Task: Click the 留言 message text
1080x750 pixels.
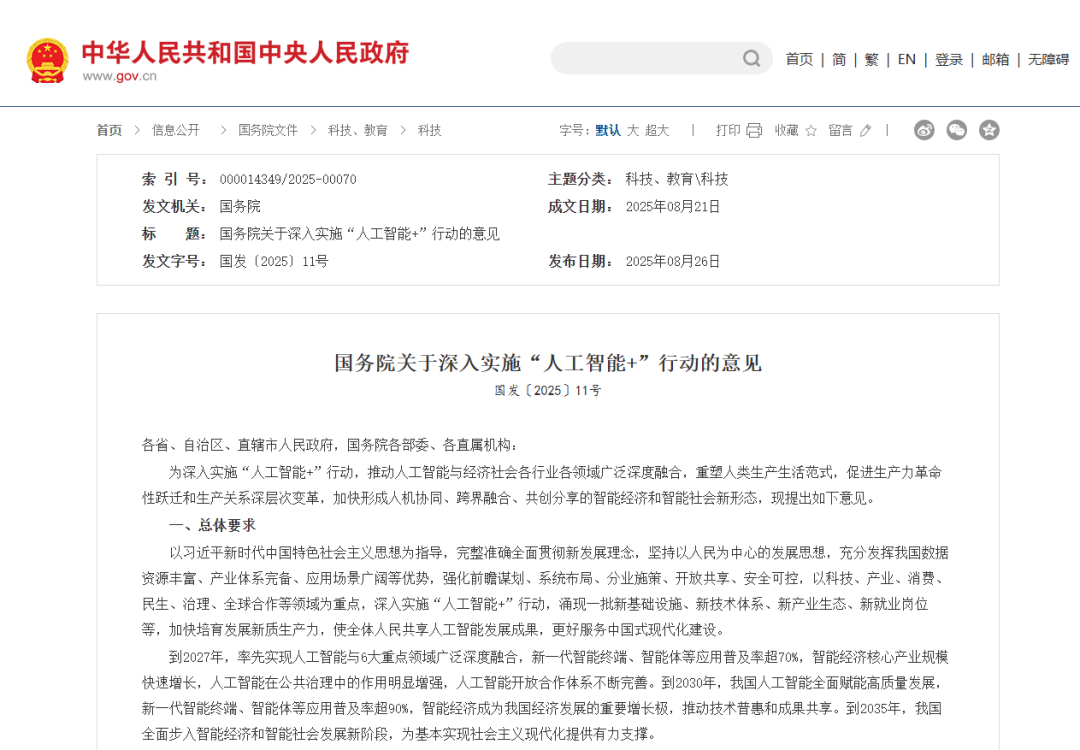Action: pyautogui.click(x=840, y=130)
